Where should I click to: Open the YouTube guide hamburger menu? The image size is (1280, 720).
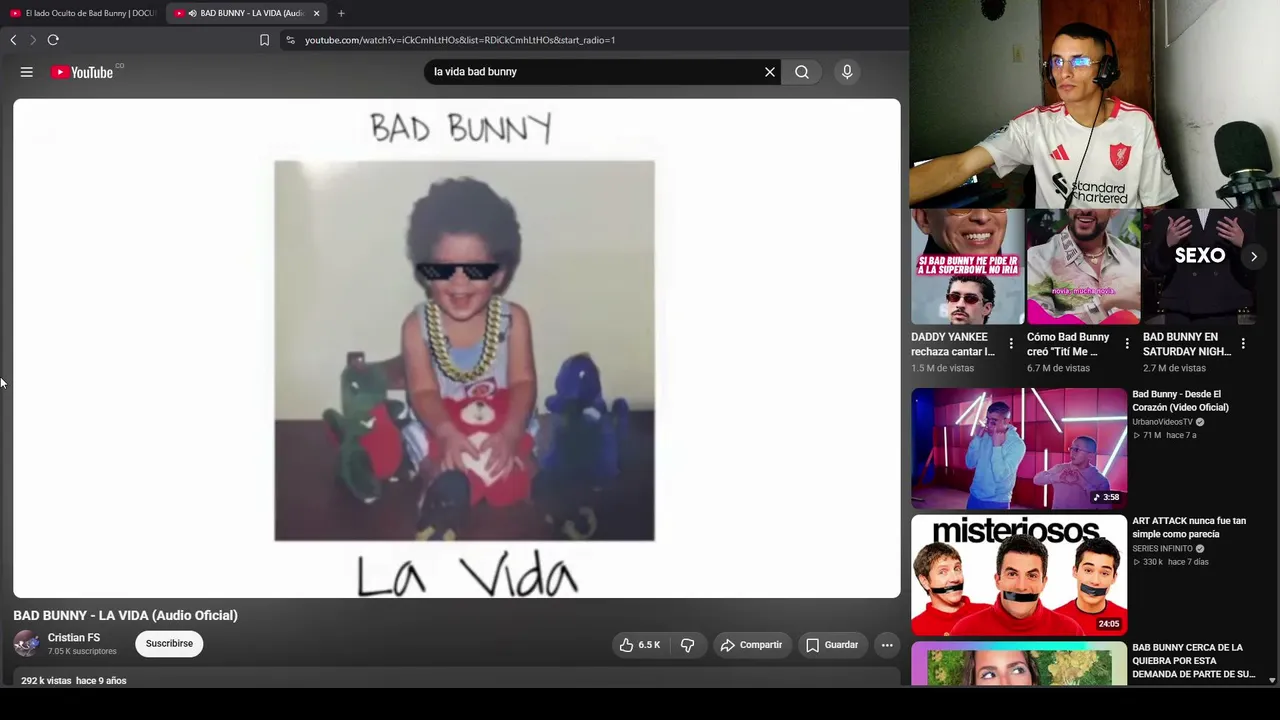pyautogui.click(x=27, y=72)
